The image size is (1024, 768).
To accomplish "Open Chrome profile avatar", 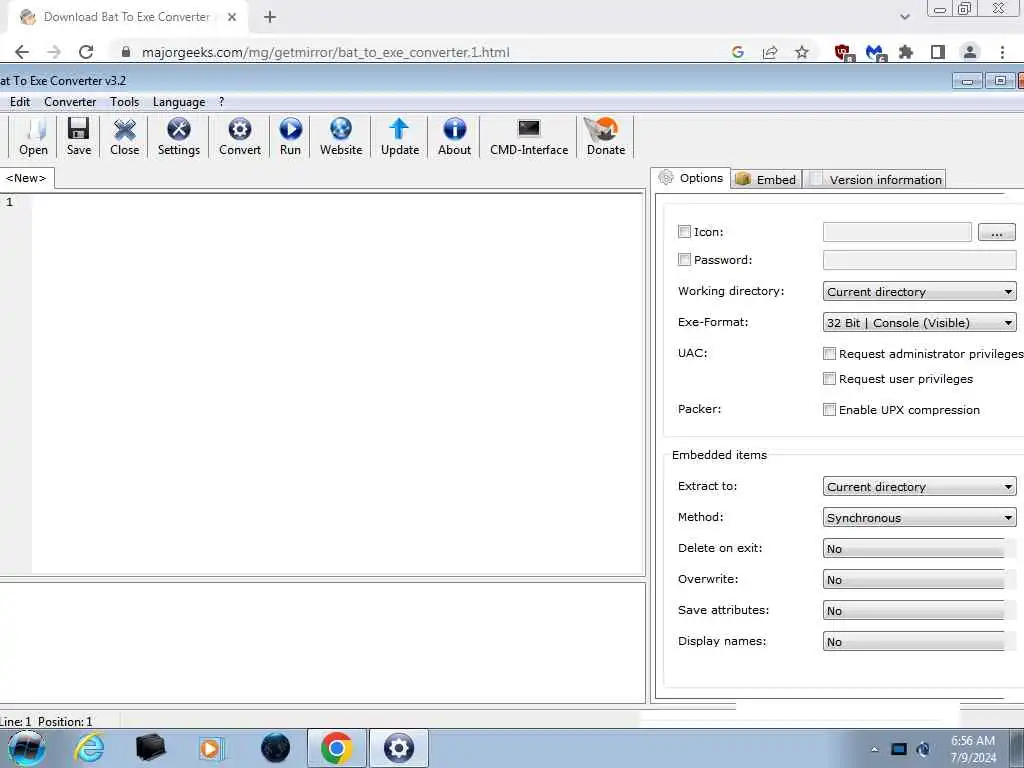I will (970, 52).
